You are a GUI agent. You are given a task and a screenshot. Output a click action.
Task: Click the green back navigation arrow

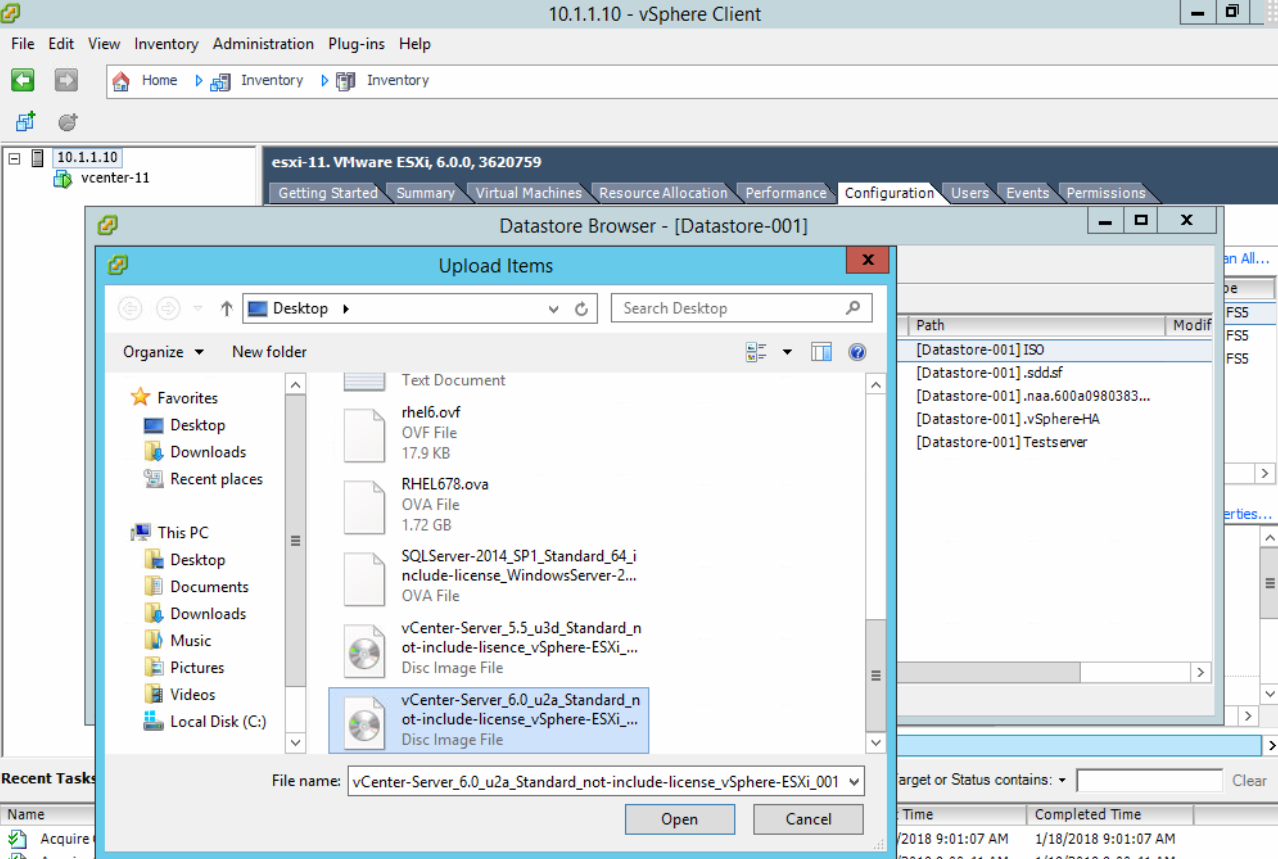[x=23, y=81]
